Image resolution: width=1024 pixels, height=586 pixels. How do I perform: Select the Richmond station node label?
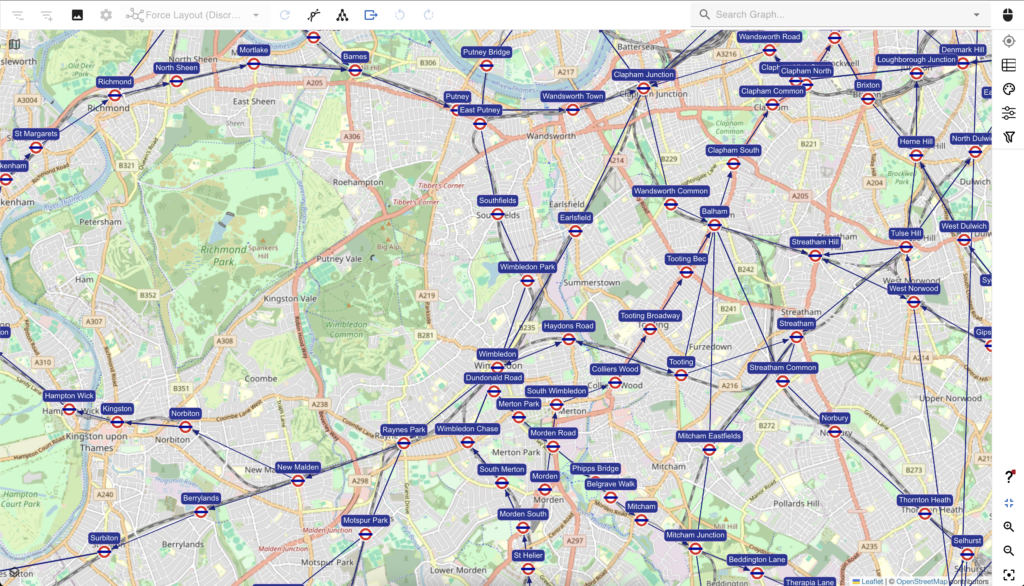(x=114, y=82)
